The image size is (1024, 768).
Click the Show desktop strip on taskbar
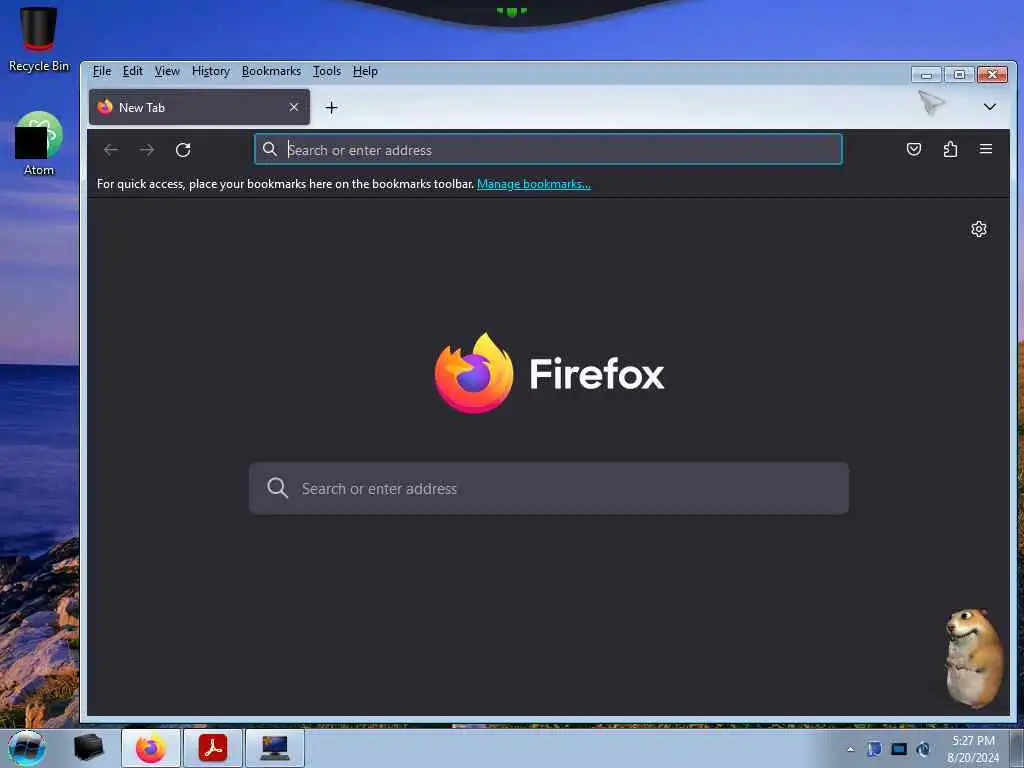[x=1017, y=748]
